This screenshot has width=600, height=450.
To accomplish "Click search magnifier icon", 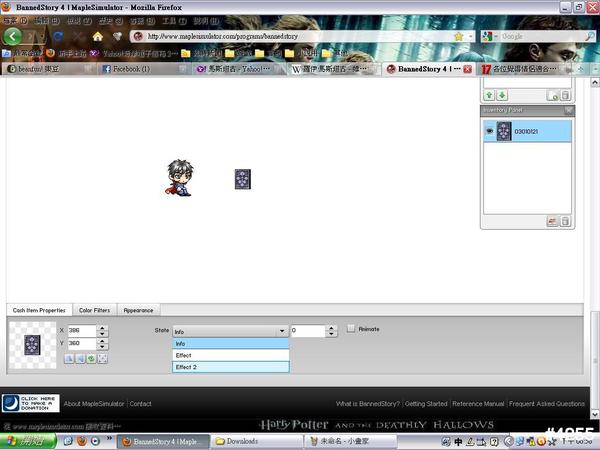I will (590, 36).
